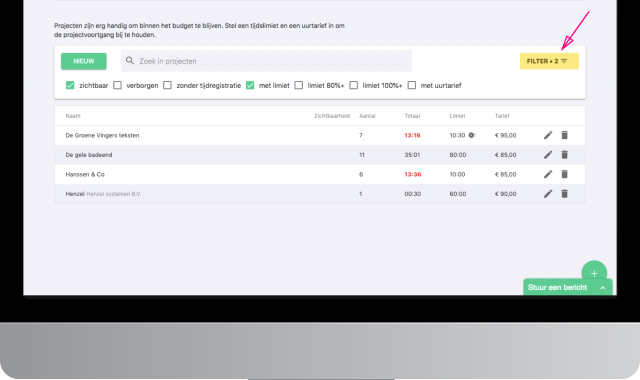Screen dimensions: 640x380
Task: Focus the Zoek in projecten search field
Action: point(266,61)
